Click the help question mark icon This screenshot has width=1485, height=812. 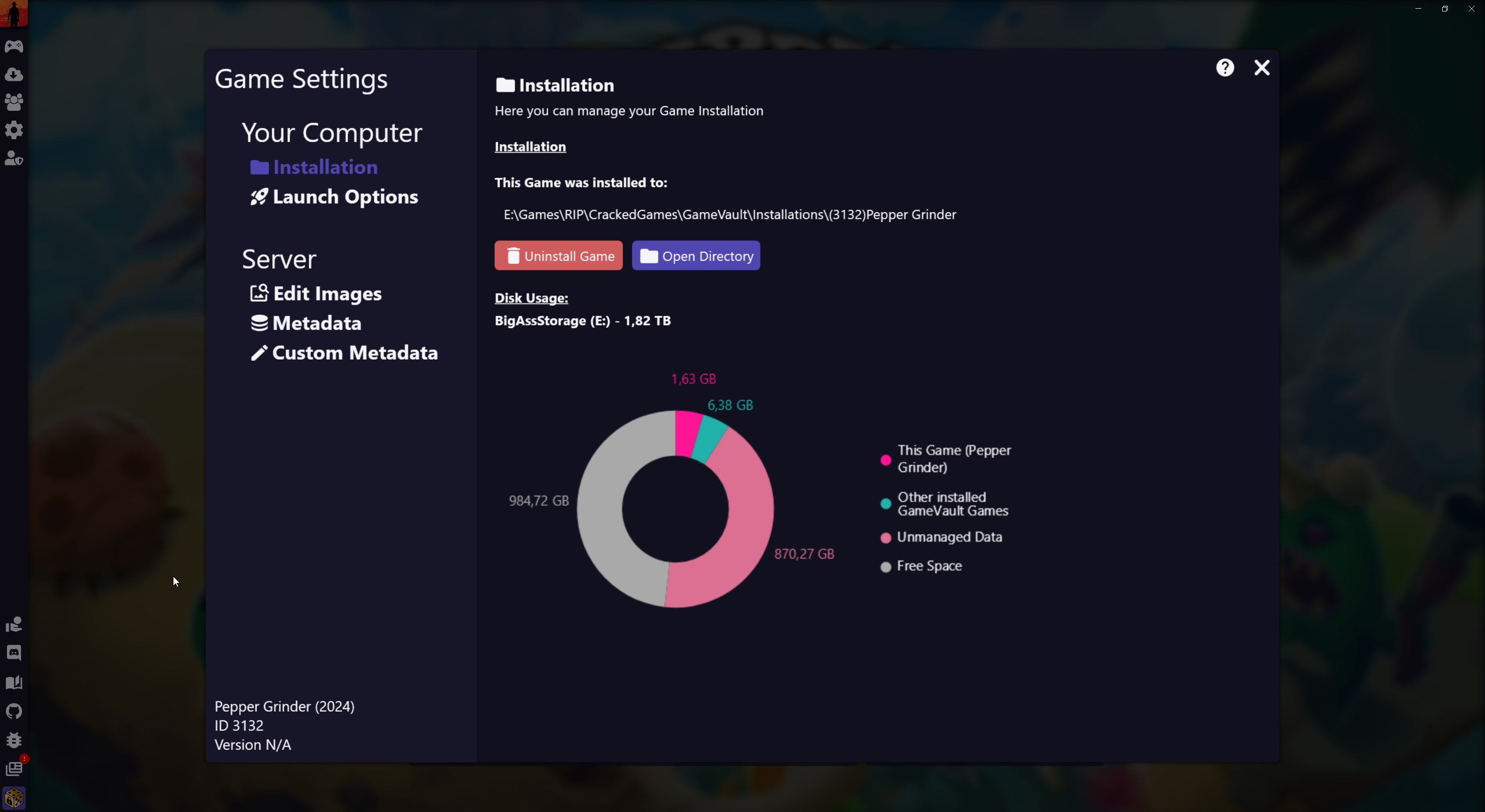(1225, 68)
